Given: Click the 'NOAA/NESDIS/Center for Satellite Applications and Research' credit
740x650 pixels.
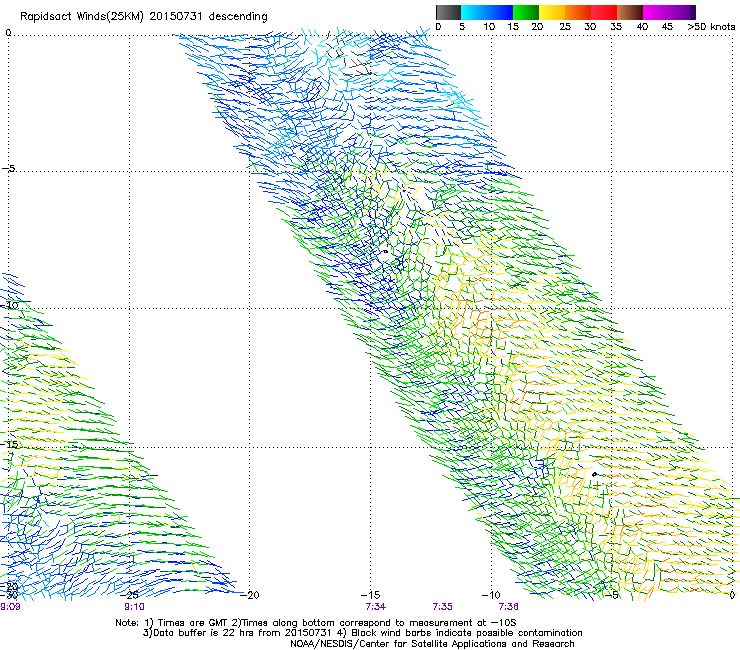Looking at the screenshot, I should tap(432, 644).
